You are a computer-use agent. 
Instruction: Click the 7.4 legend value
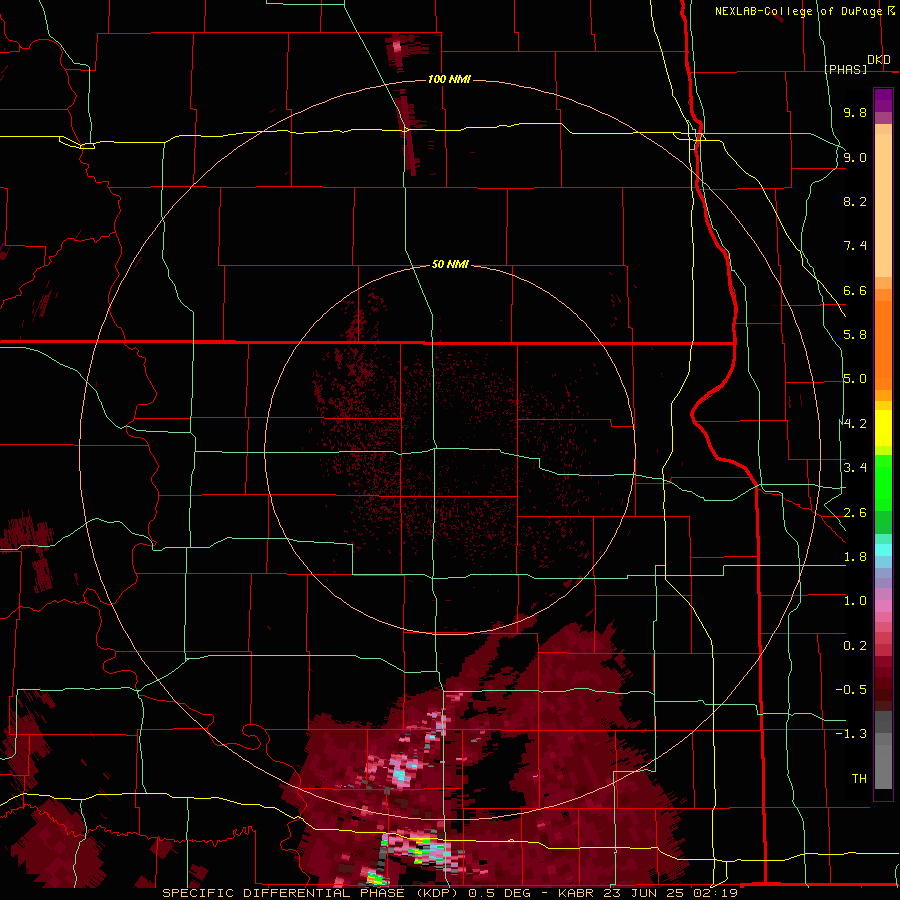[x=855, y=246]
